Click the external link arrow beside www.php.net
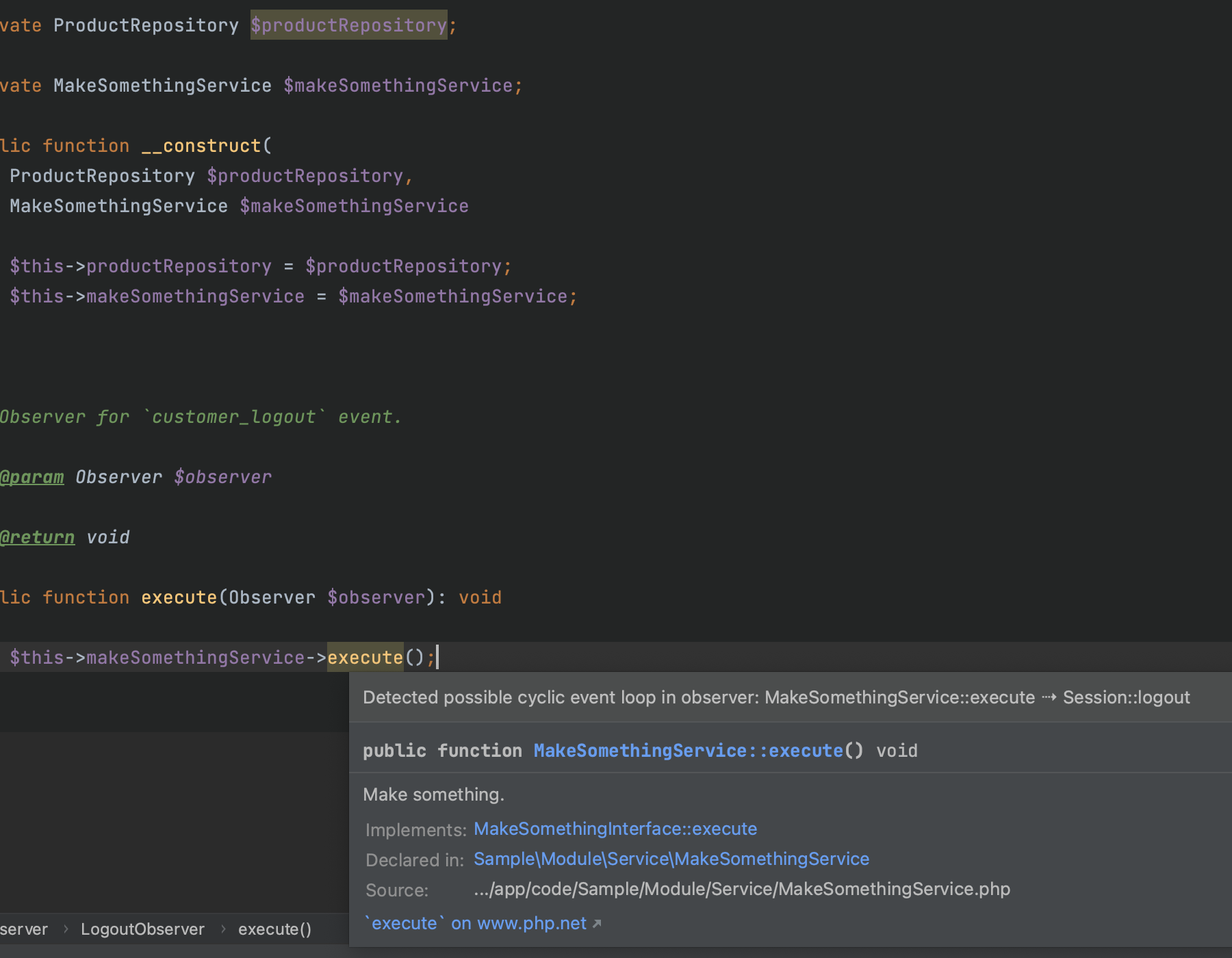This screenshot has width=1232, height=958. coord(597,924)
